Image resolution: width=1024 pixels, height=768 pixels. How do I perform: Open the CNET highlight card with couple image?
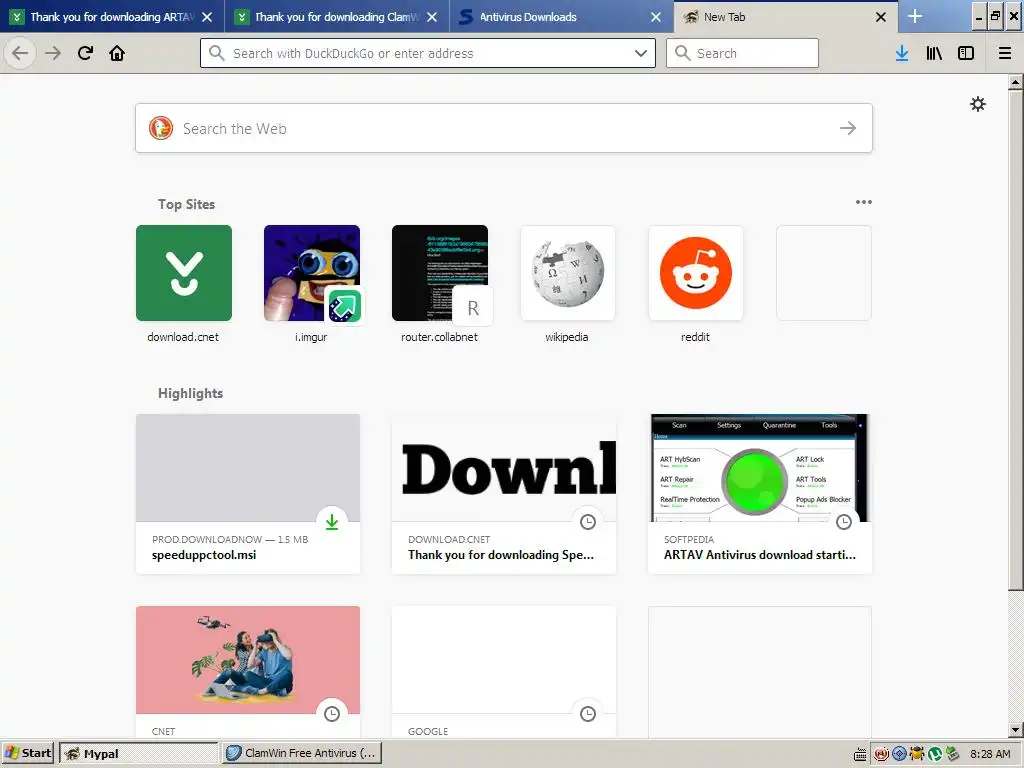248,673
